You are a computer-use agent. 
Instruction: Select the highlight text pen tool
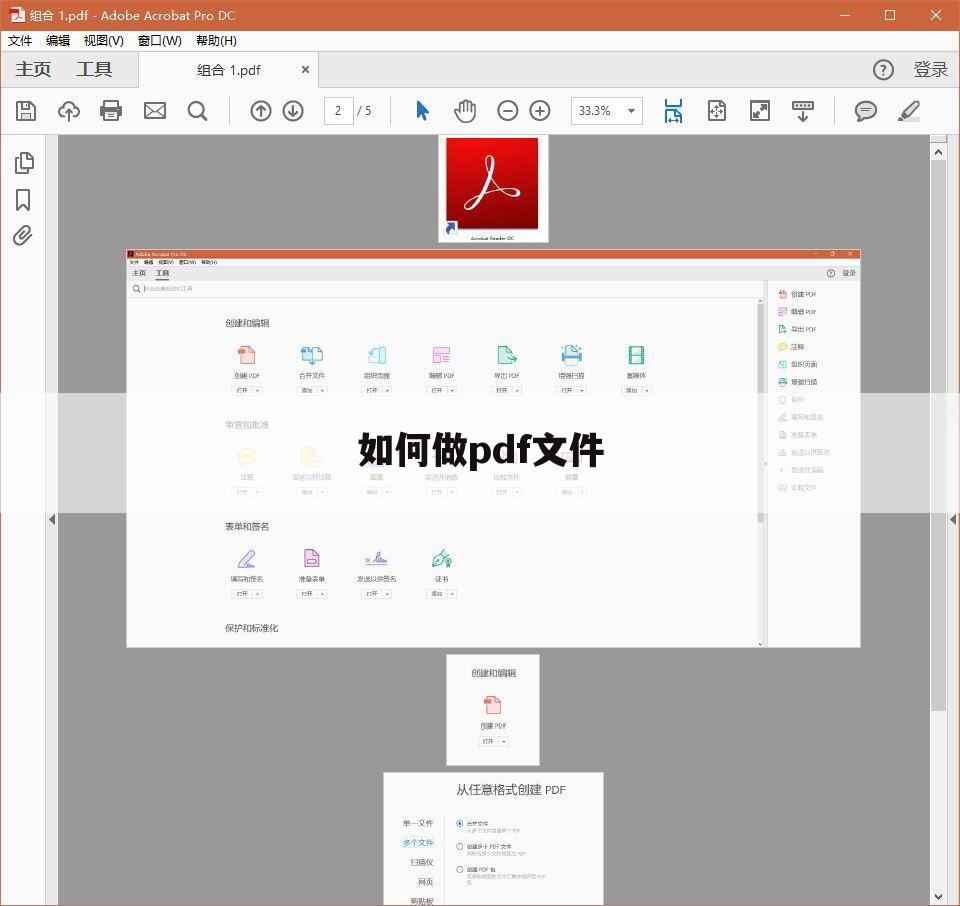tap(909, 111)
